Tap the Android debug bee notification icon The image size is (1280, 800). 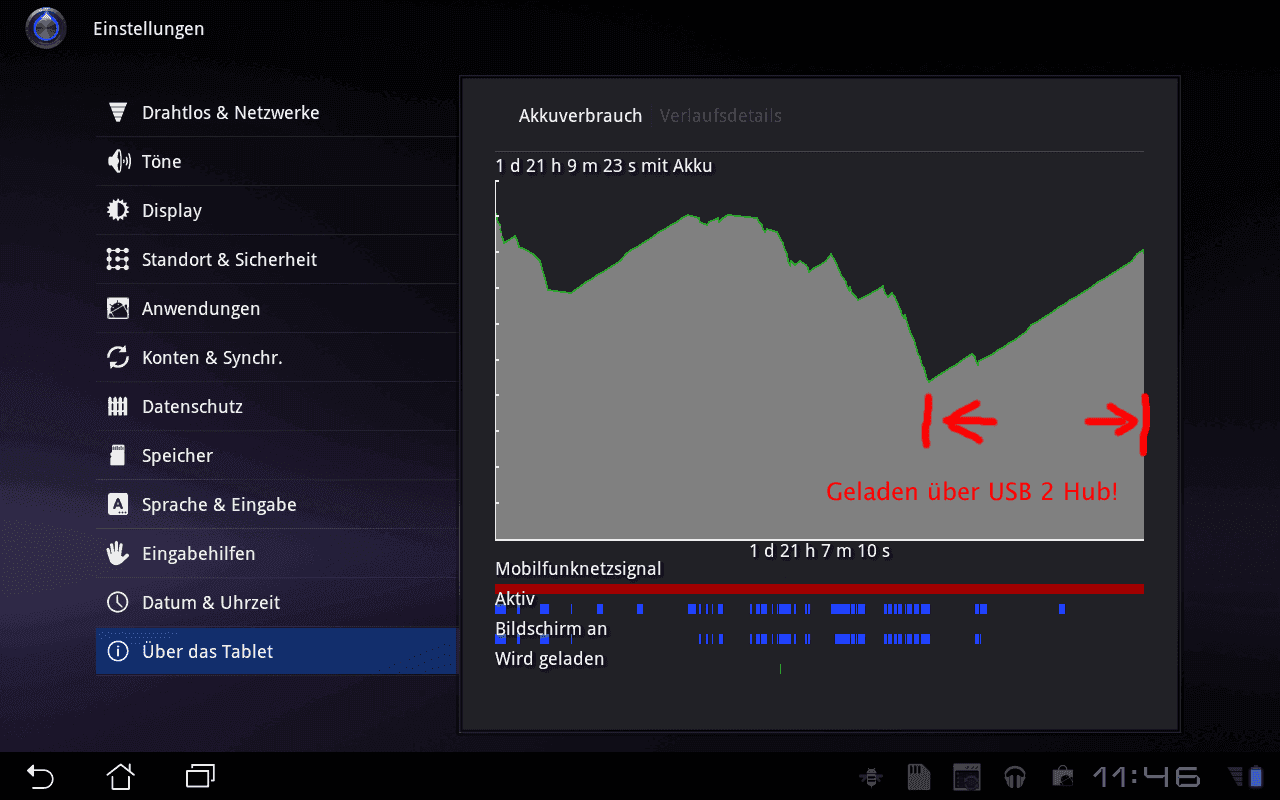point(872,776)
